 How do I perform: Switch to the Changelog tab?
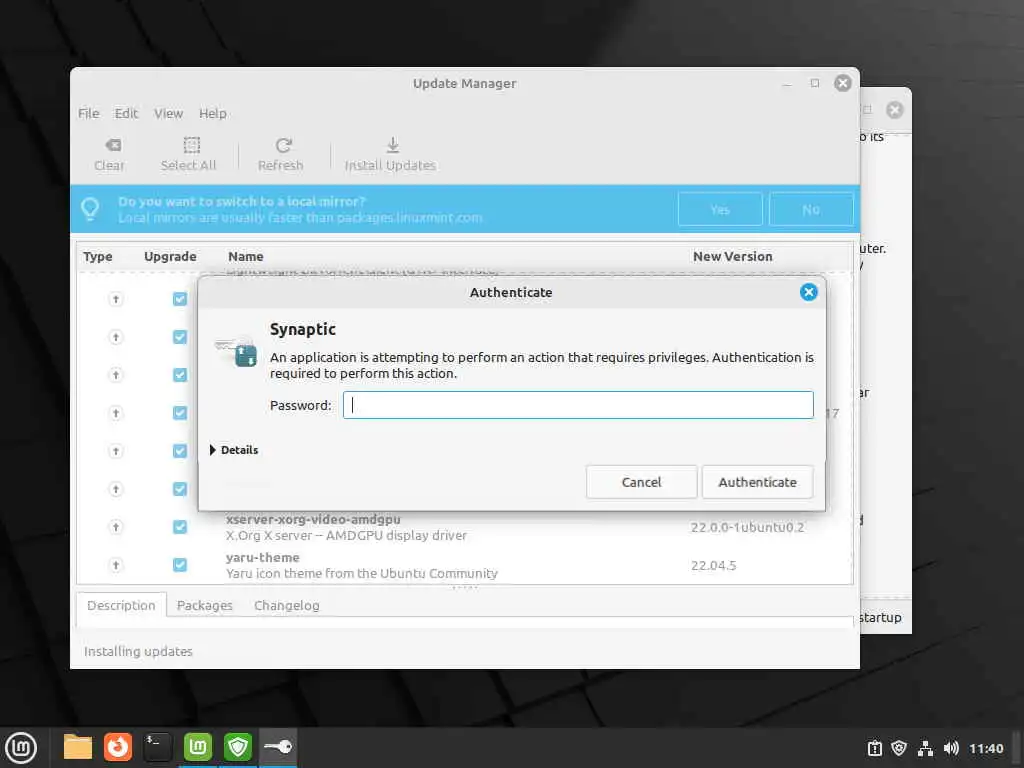[287, 605]
